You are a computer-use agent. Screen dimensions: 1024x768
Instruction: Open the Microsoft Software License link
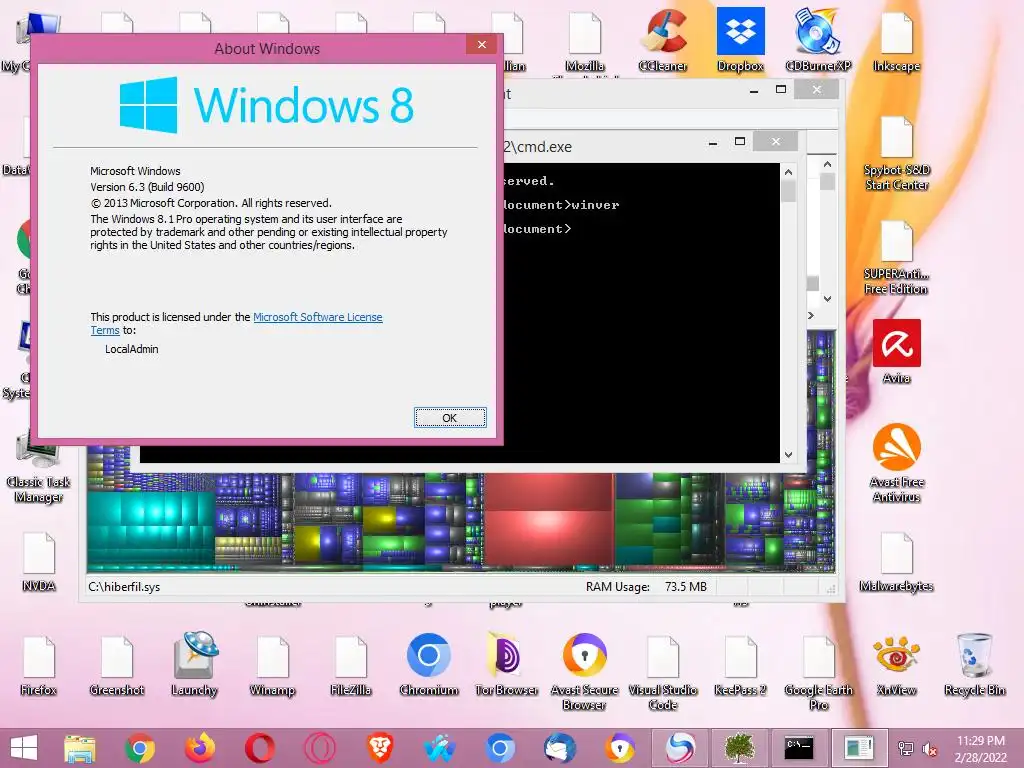pos(317,317)
